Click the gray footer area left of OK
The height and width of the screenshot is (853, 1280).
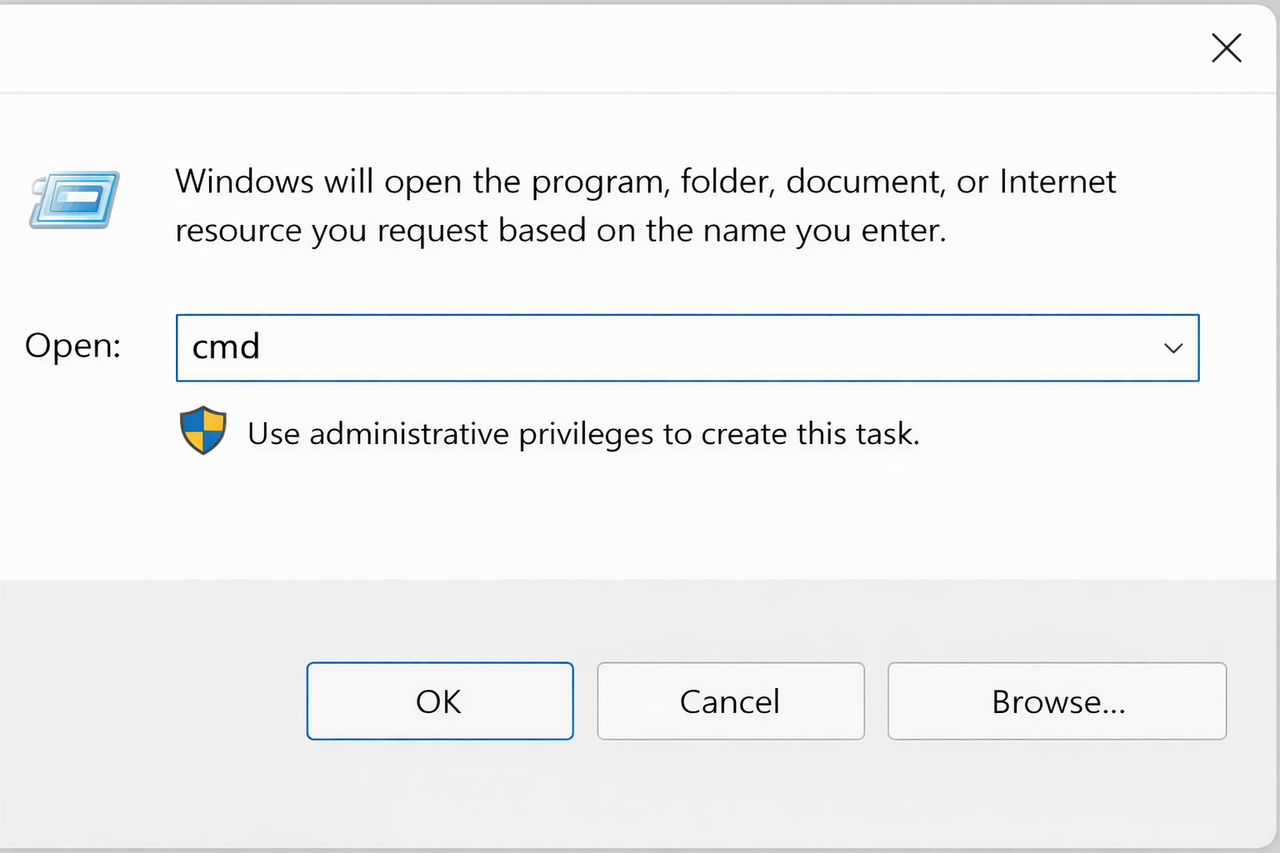point(150,701)
